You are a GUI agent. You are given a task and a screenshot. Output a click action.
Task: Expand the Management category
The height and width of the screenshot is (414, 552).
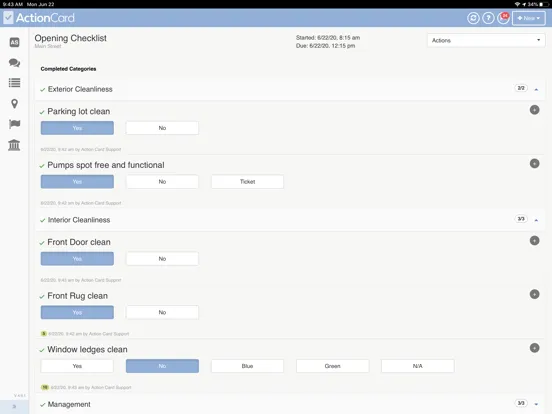tap(536, 404)
